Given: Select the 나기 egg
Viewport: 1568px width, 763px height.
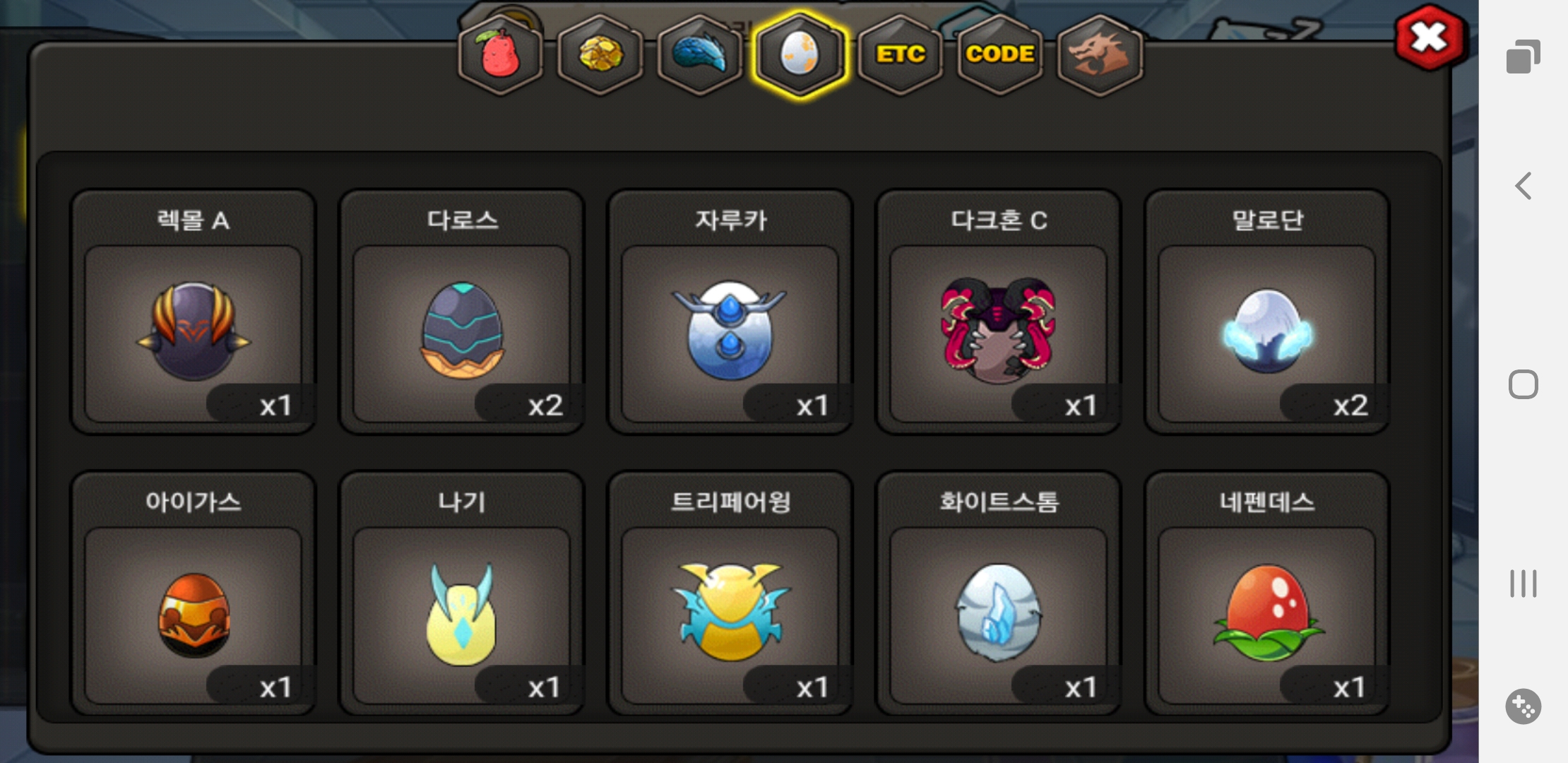Looking at the screenshot, I should point(461,593).
